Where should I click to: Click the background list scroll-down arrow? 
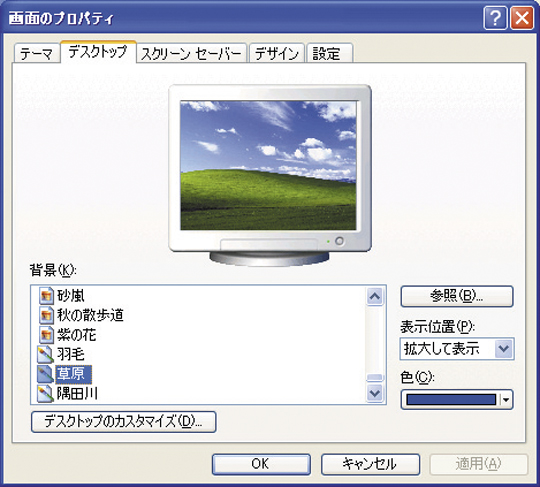pos(375,393)
